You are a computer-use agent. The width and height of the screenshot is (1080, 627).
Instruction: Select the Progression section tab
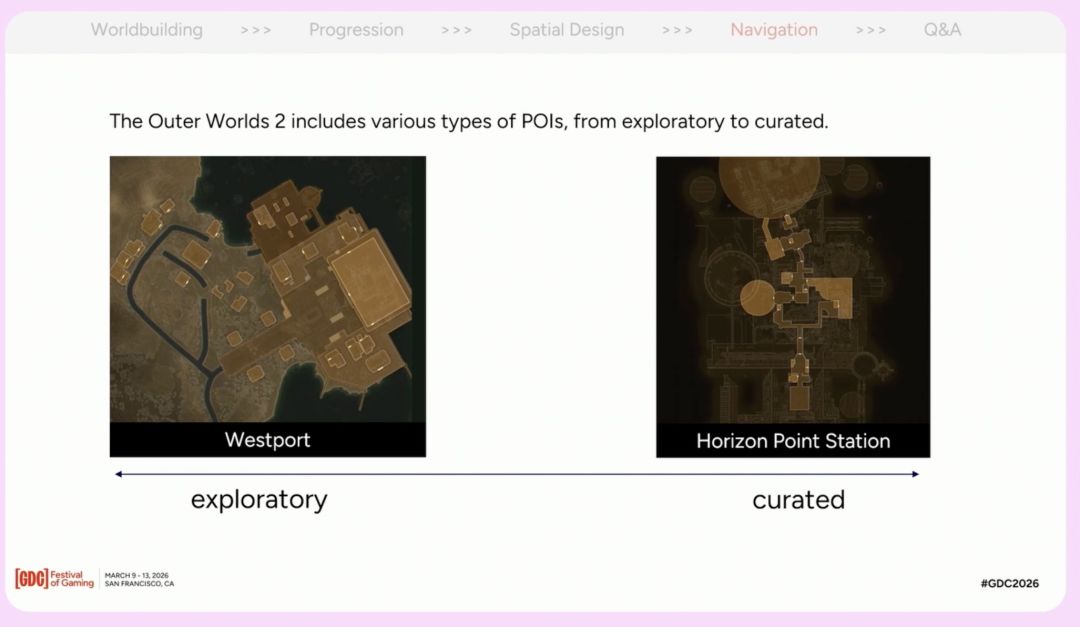click(x=356, y=30)
